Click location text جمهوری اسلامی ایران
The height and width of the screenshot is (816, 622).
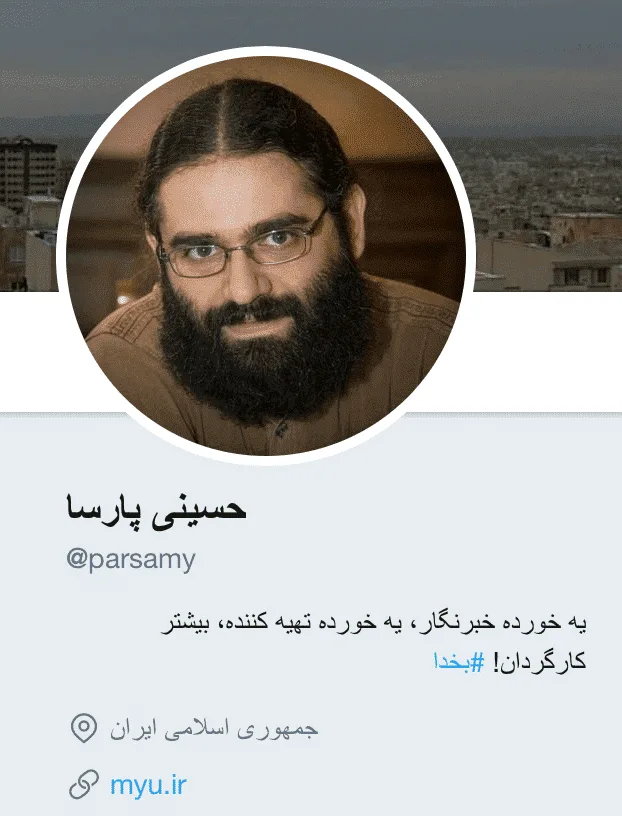coord(214,729)
